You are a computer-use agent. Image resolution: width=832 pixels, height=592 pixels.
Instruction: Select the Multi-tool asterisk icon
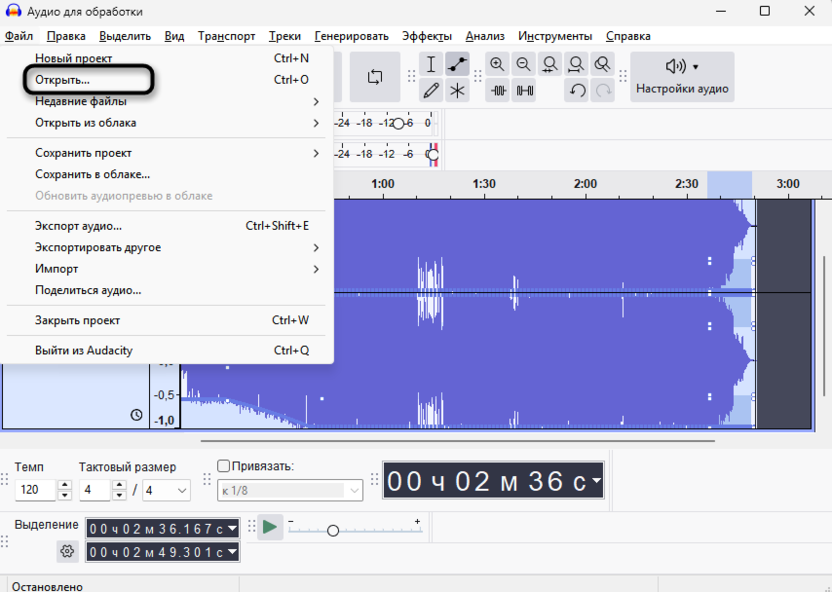click(457, 90)
